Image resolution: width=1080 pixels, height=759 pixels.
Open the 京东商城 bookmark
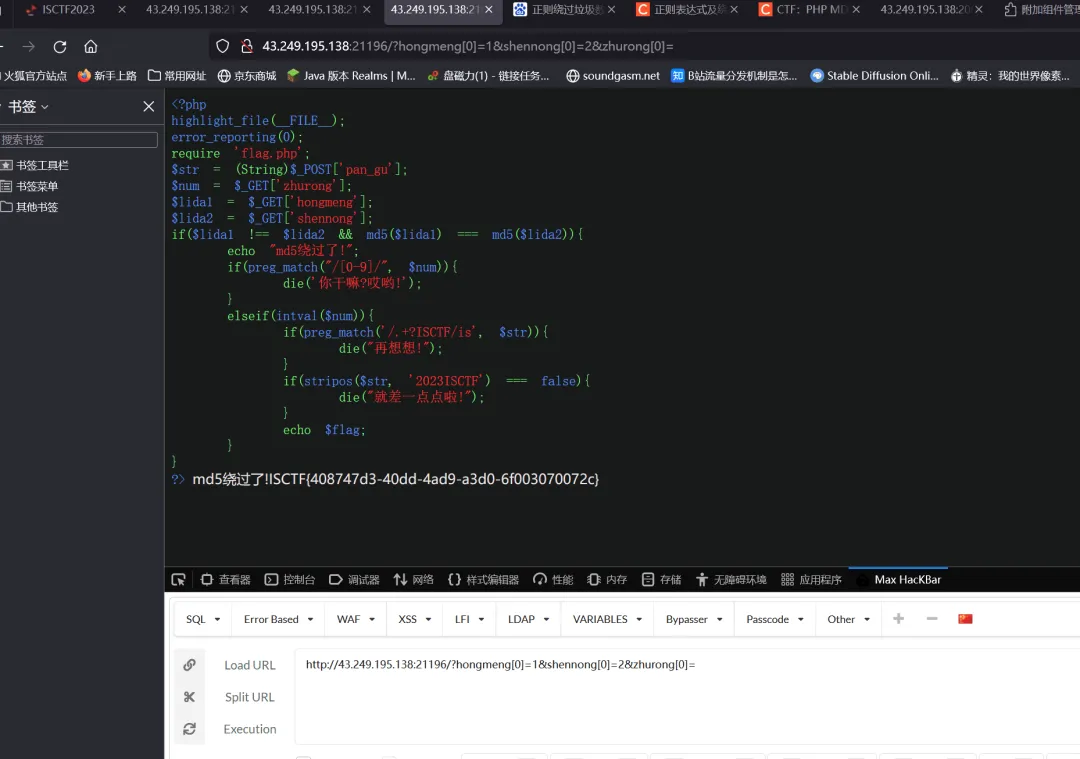(x=247, y=76)
